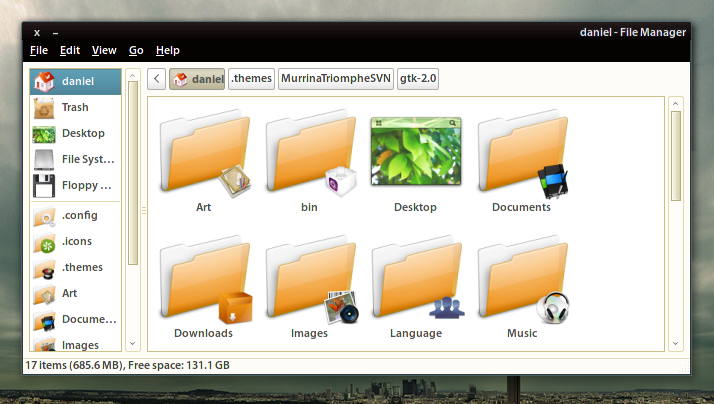Click the main view scroll down arrow
The image size is (714, 404).
point(676,344)
